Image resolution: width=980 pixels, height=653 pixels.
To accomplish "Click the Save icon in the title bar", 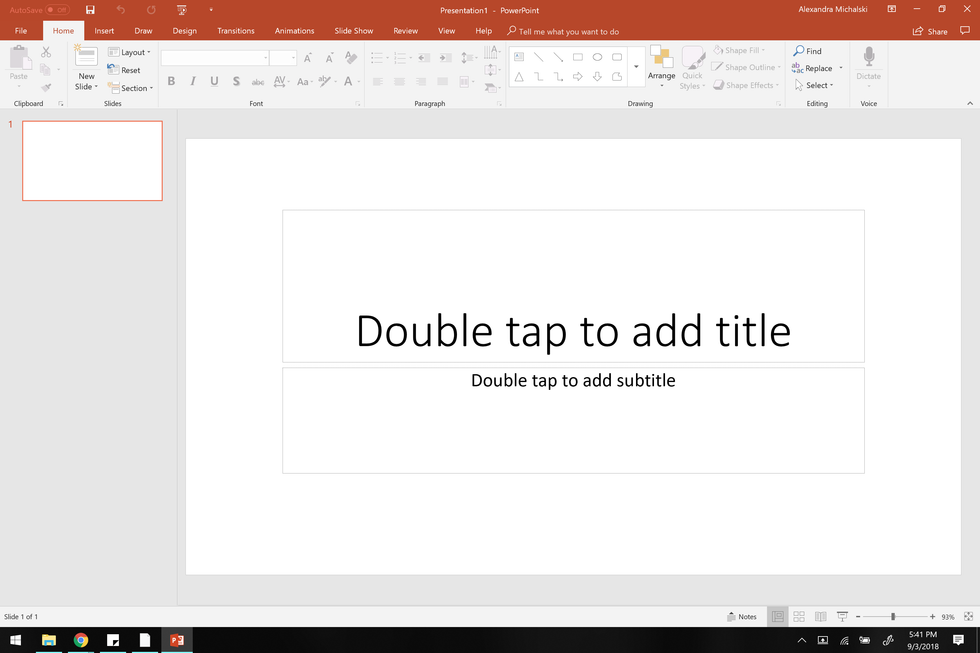I will click(90, 10).
